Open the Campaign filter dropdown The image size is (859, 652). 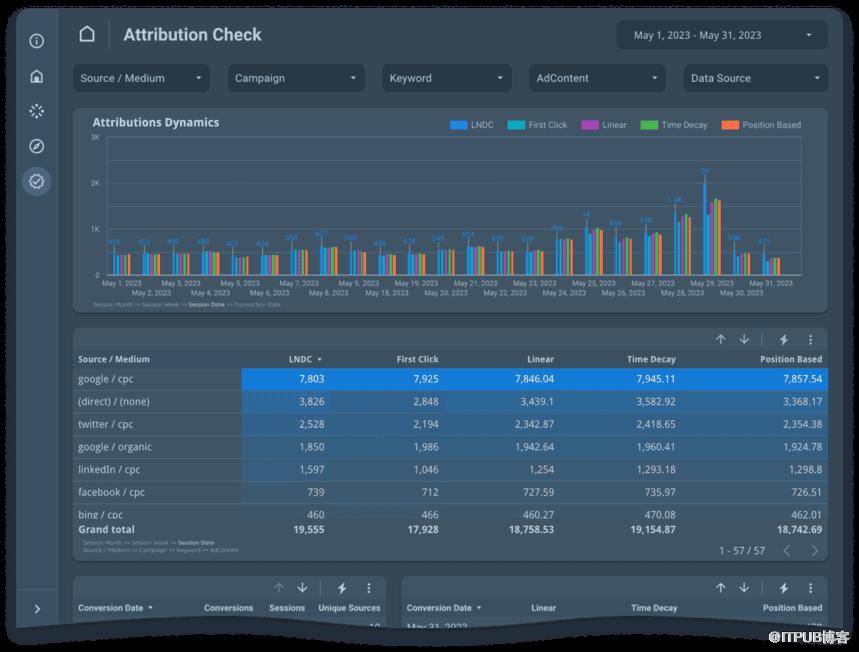pyautogui.click(x=295, y=78)
